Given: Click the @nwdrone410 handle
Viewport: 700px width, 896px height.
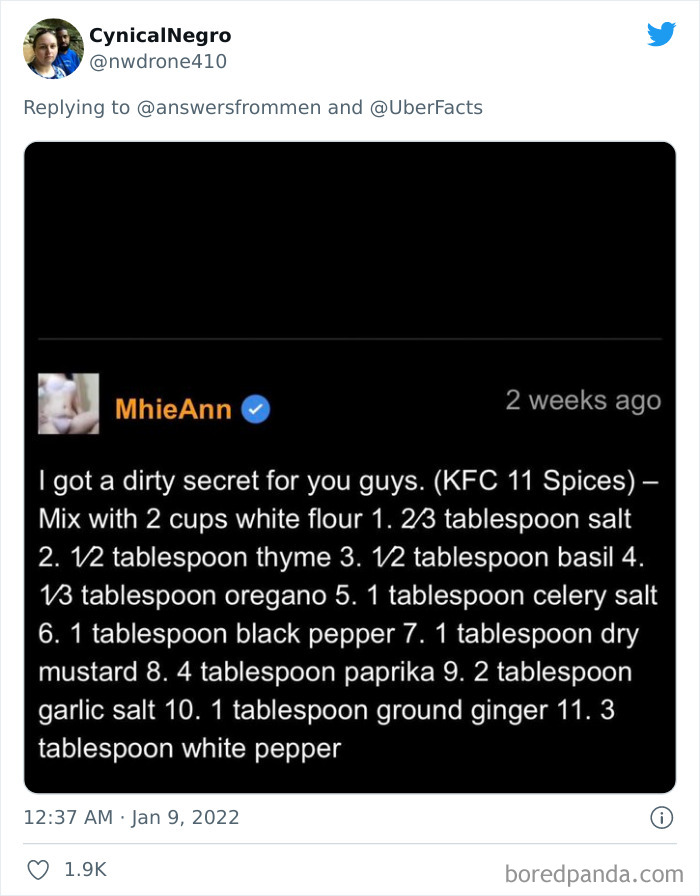Looking at the screenshot, I should click(x=158, y=61).
